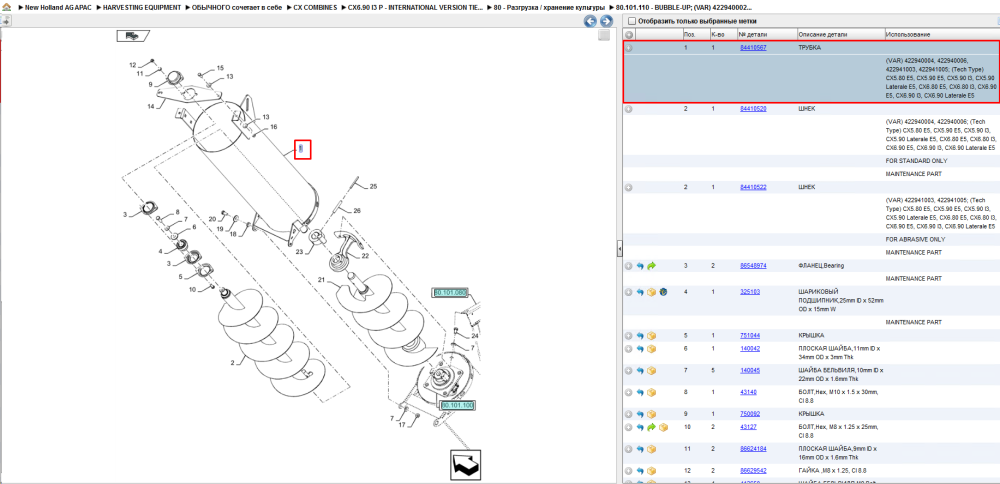This screenshot has width=1000, height=484.
Task: Select callout 21 on the auger diagram
Action: 322,279
